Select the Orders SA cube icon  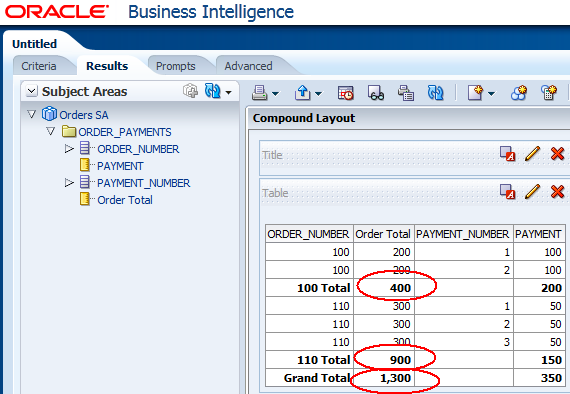coord(49,114)
